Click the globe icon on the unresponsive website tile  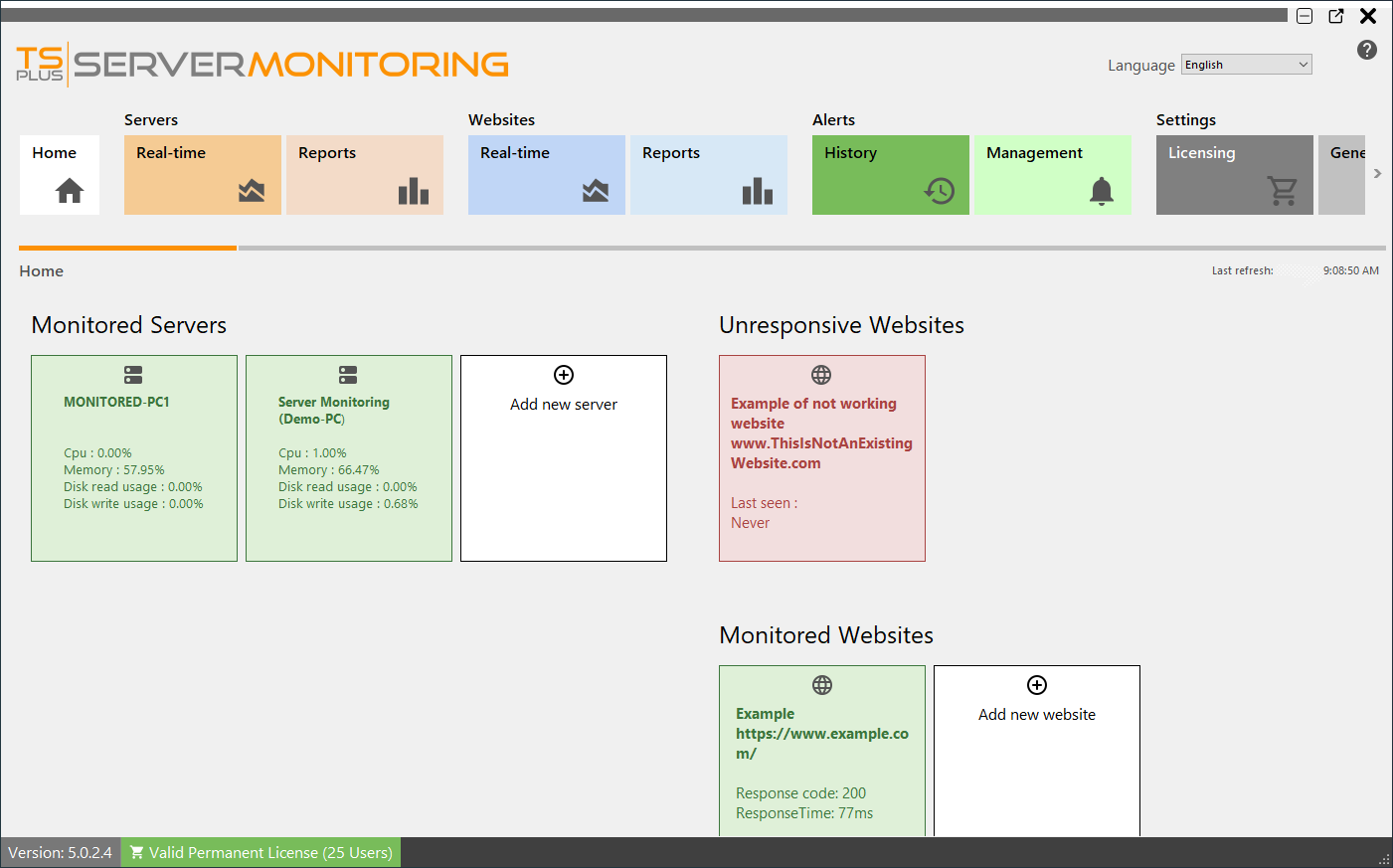(x=821, y=375)
